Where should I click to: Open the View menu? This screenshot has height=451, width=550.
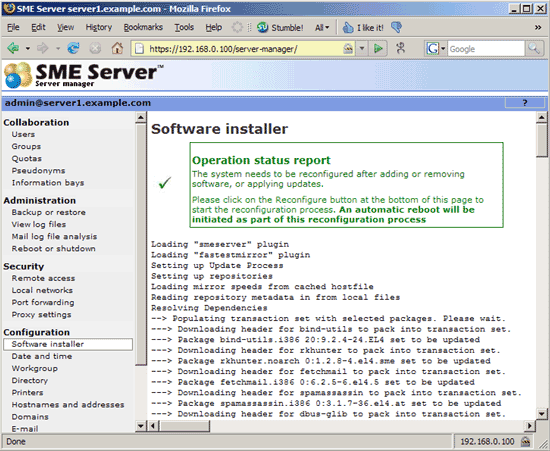pyautogui.click(x=65, y=27)
